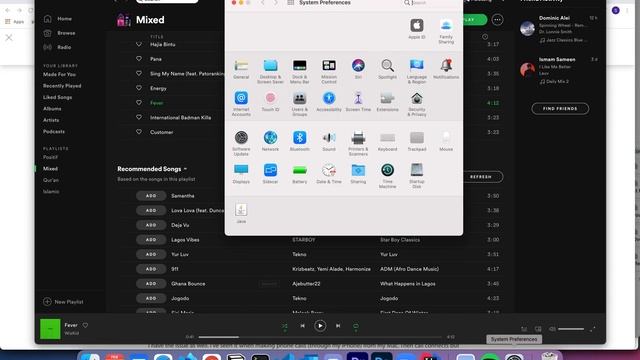Screen dimensions: 640x360
Task: Select the Qur'an playlist
Action: [51, 180]
